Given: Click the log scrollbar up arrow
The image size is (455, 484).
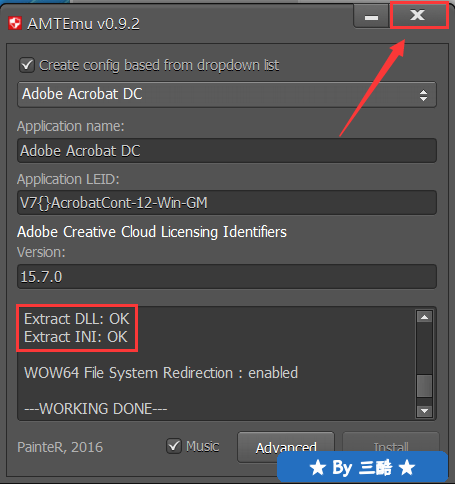Looking at the screenshot, I should coord(424,317).
